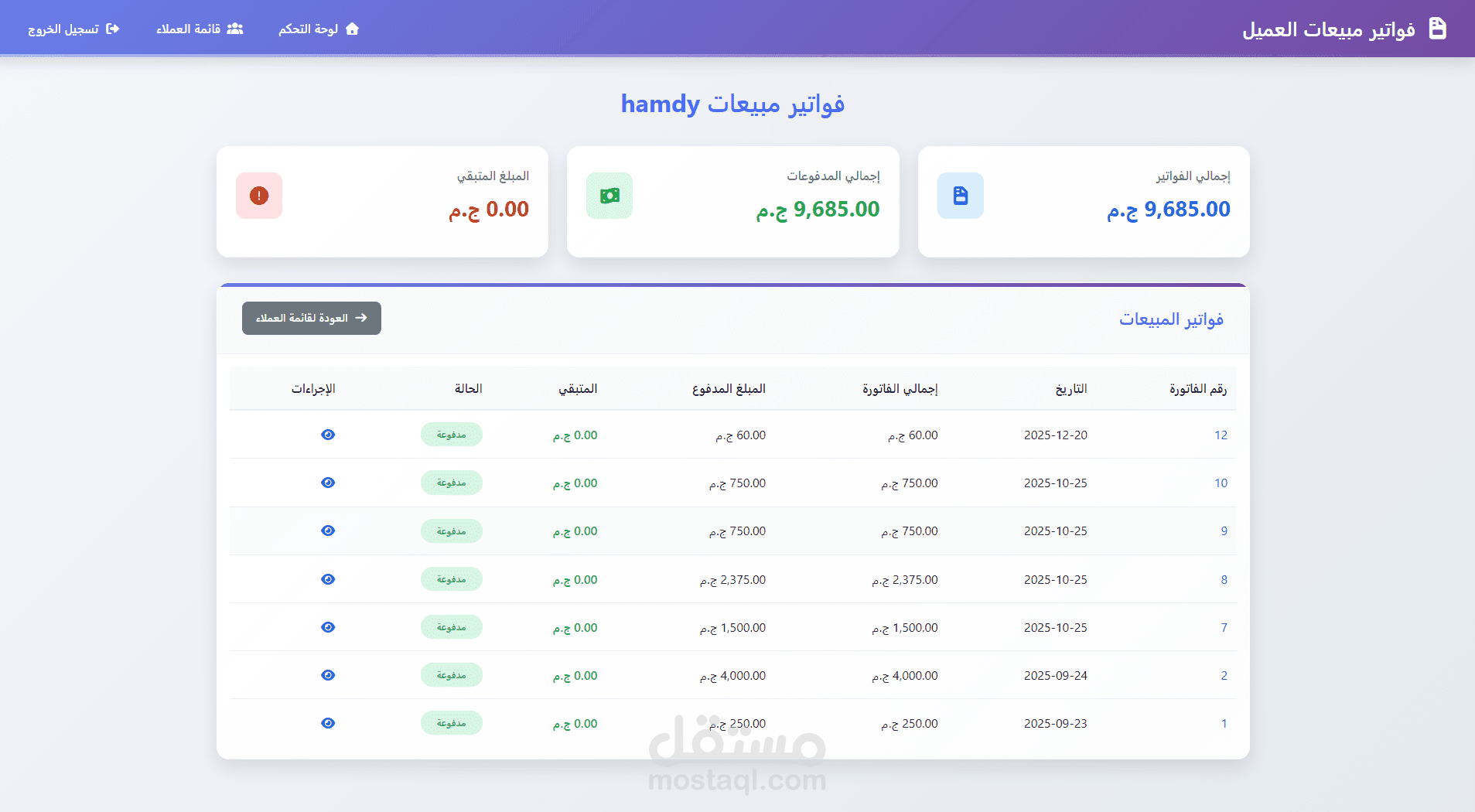Click 9,685.00 value in إجمالي المدفوعات card

click(x=818, y=209)
